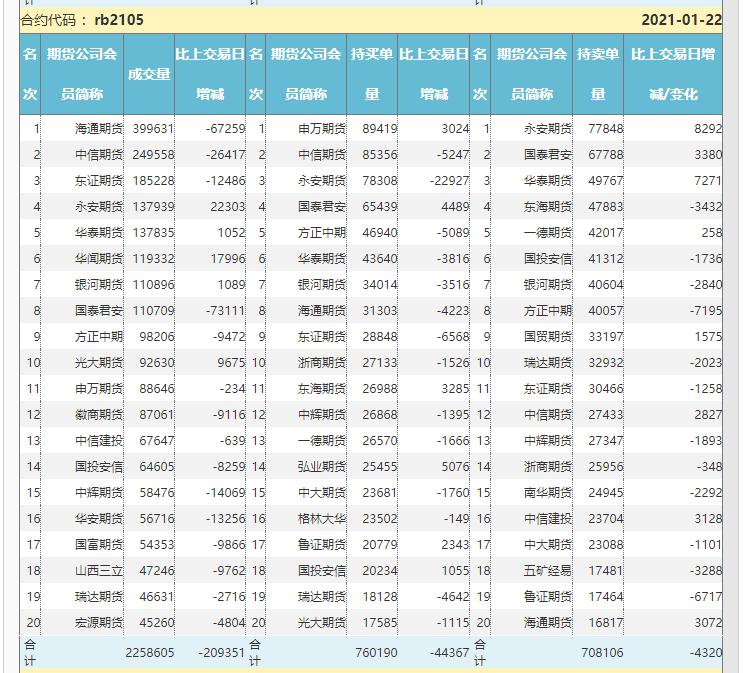Select total volume 2258605
This screenshot has width=753, height=673.
pos(149,652)
